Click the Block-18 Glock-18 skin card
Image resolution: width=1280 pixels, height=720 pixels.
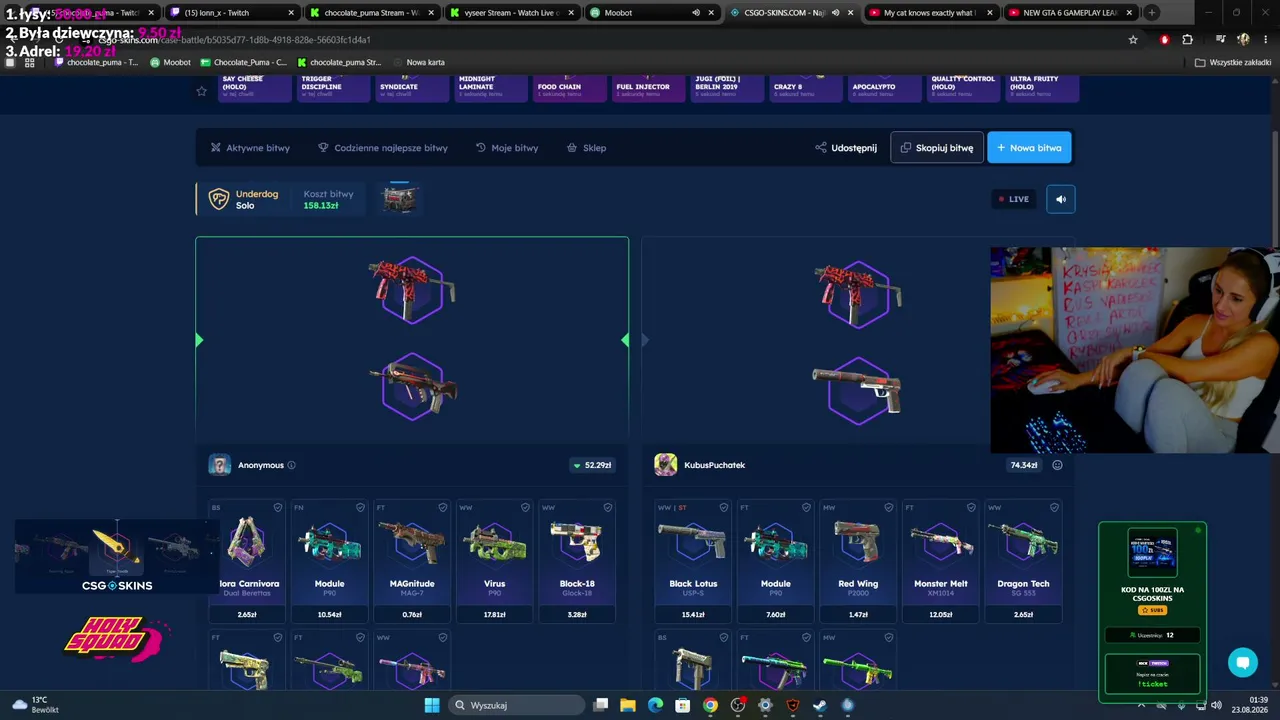577,561
